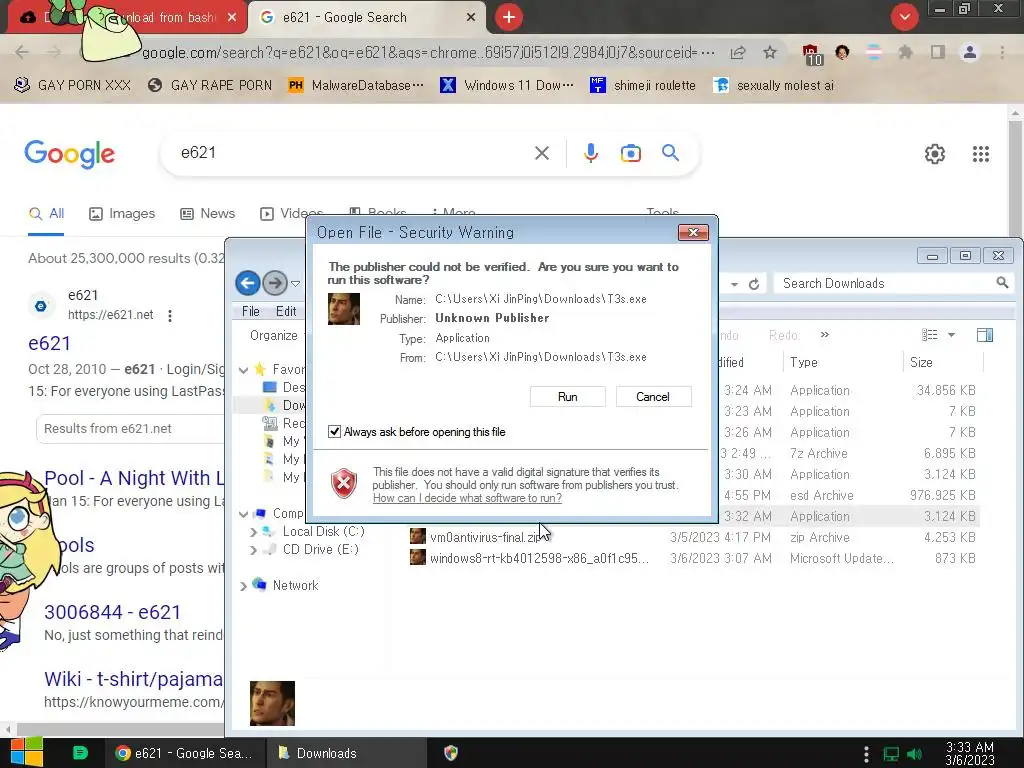This screenshot has width=1024, height=768.
Task: Open Chrome profile avatar icon
Action: [x=969, y=52]
